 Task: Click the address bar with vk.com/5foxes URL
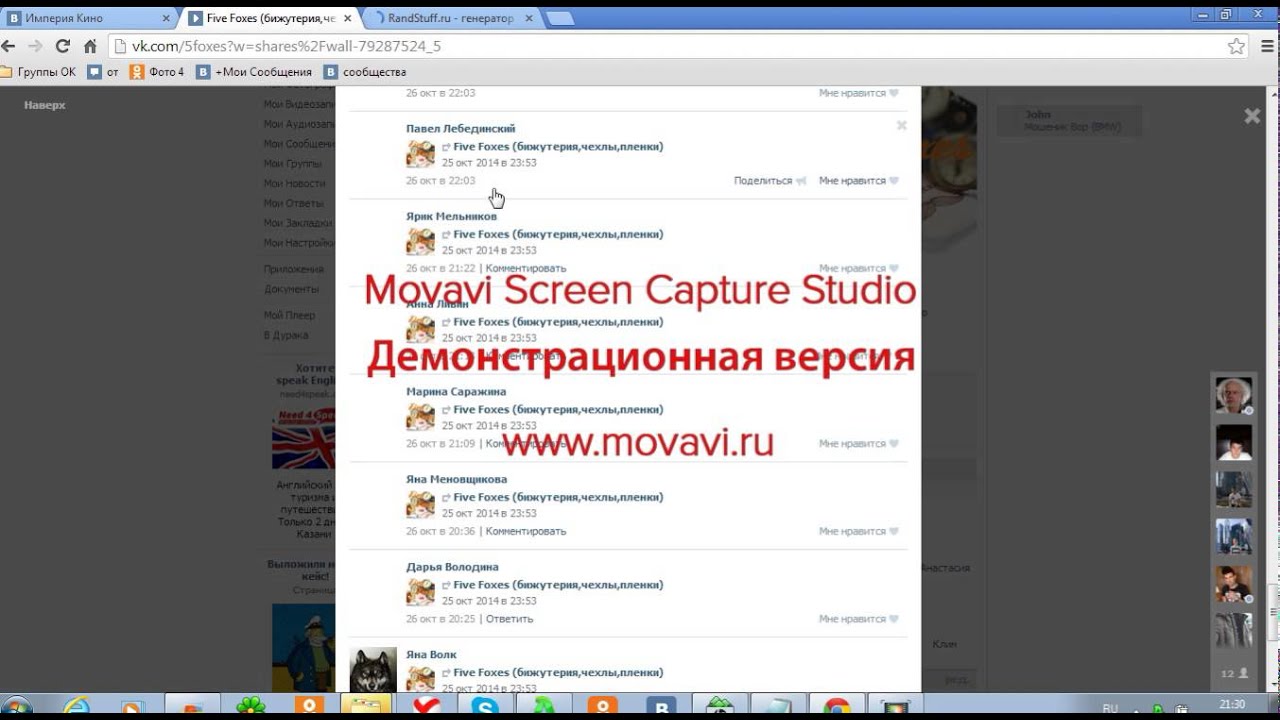(x=670, y=46)
